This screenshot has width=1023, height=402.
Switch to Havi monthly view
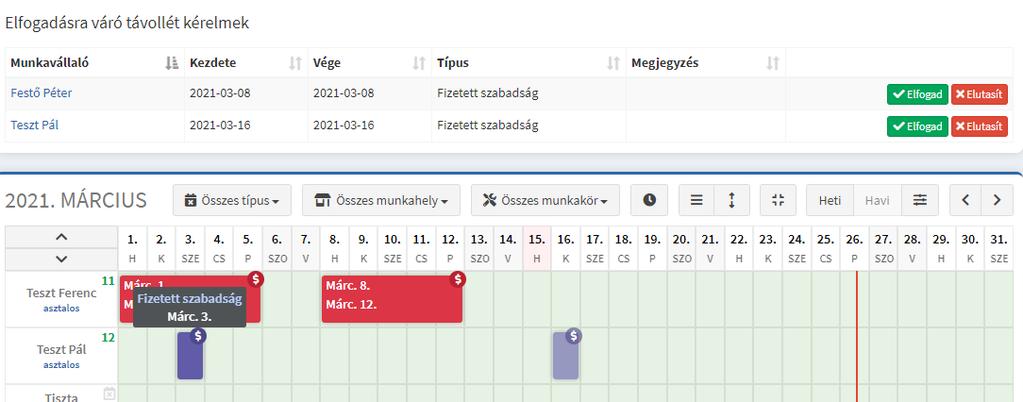tap(878, 200)
